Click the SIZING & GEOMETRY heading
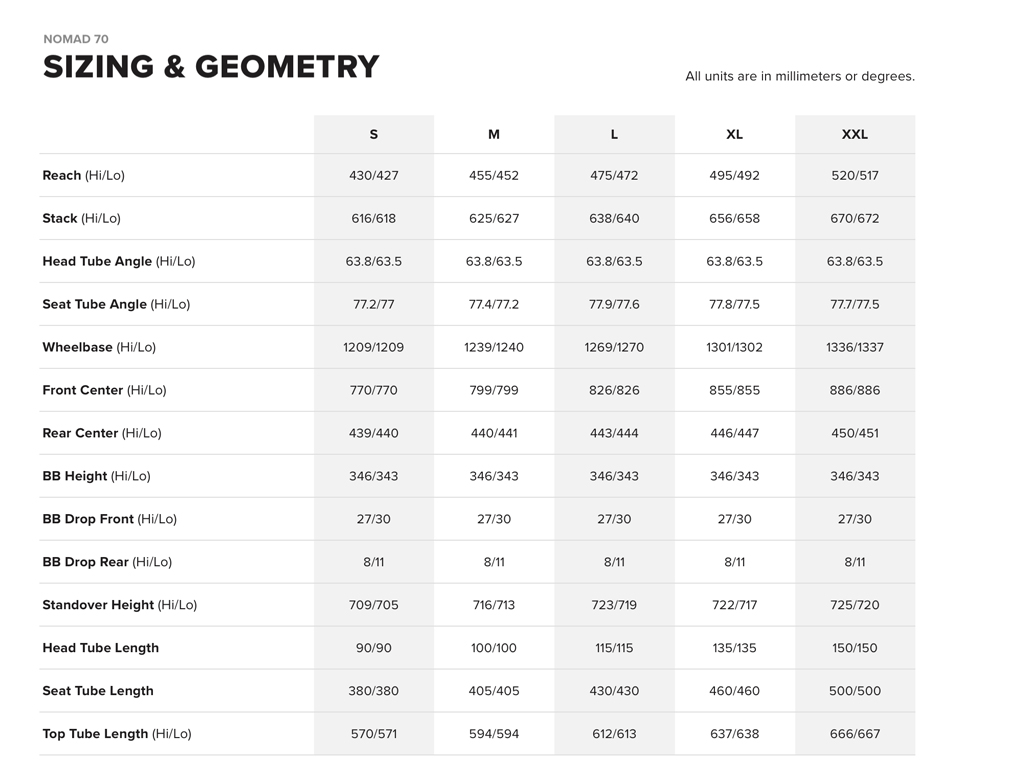This screenshot has height=768, width=1024. click(211, 67)
